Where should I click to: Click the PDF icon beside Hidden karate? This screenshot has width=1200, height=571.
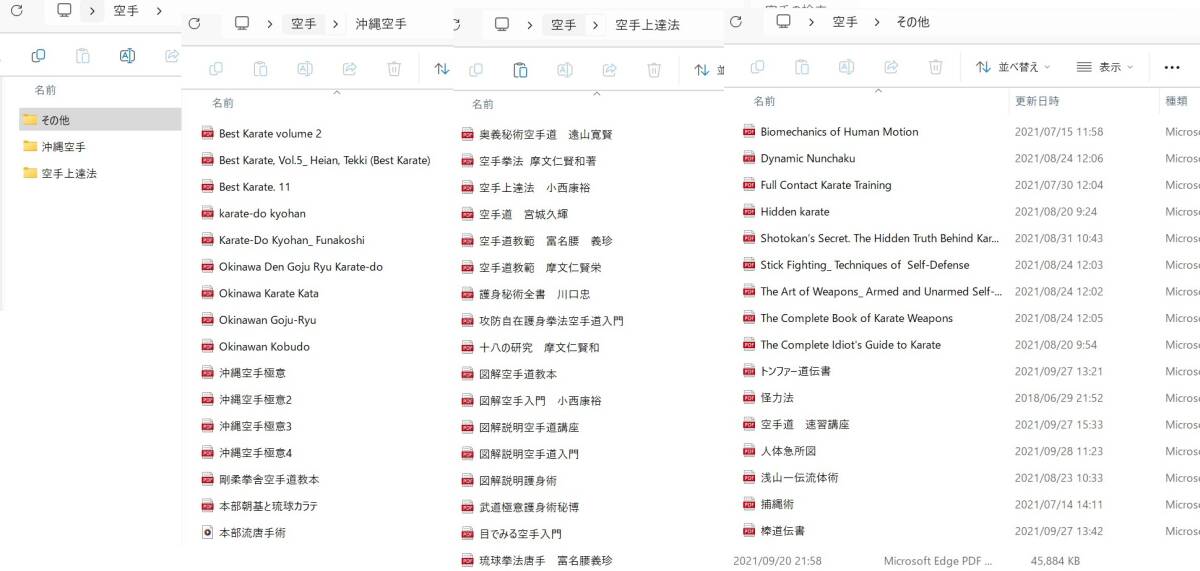[749, 212]
